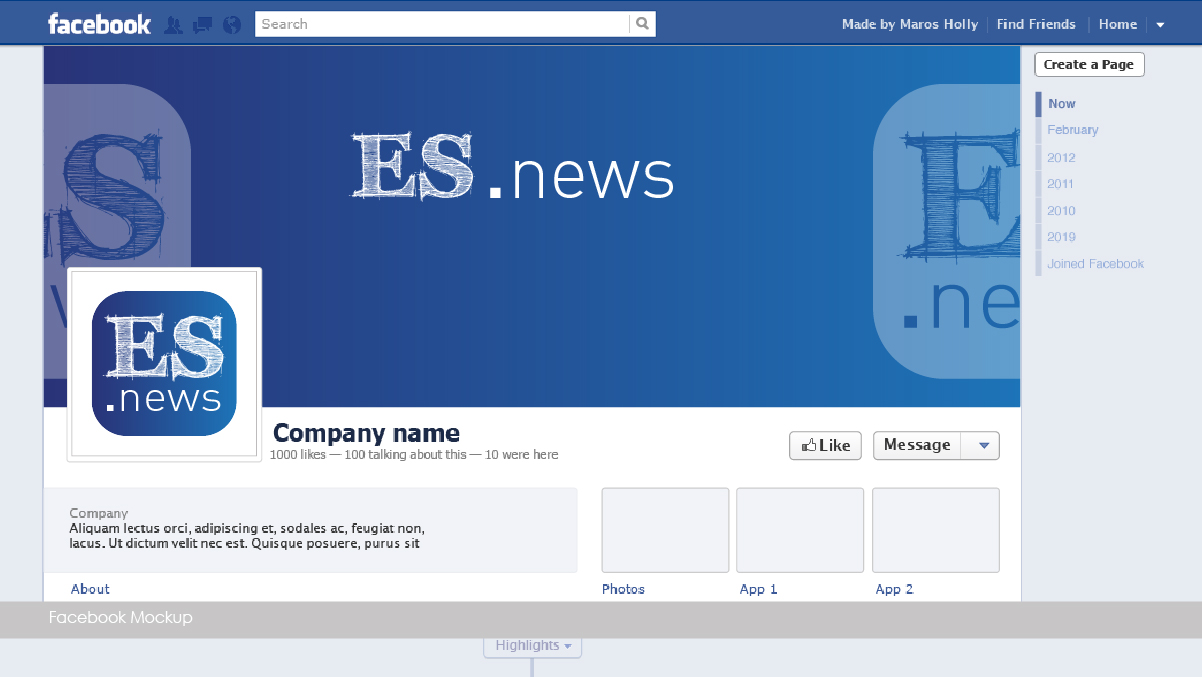Open the About link
This screenshot has height=677, width=1202.
tap(90, 589)
